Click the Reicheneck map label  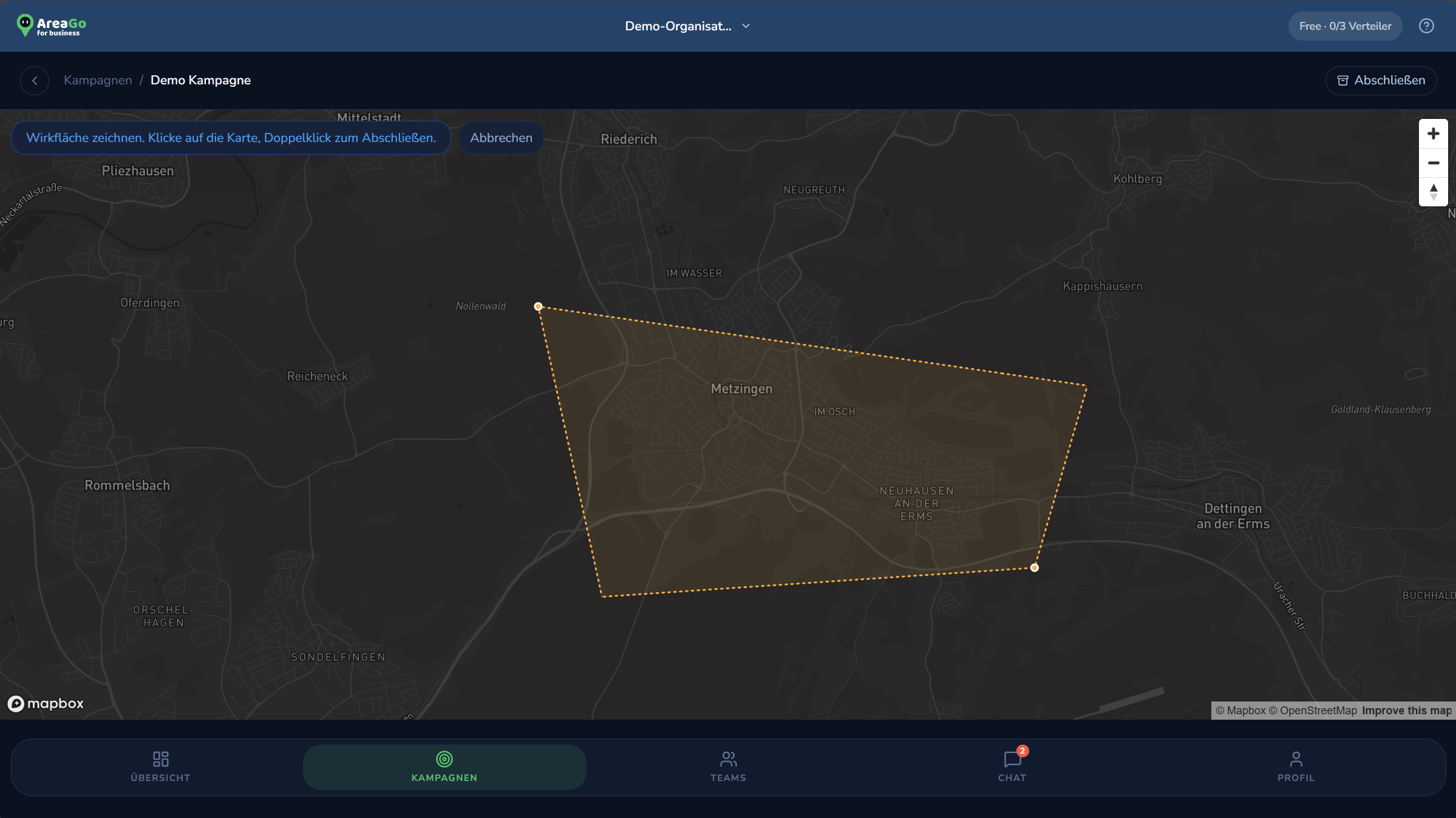(x=318, y=376)
